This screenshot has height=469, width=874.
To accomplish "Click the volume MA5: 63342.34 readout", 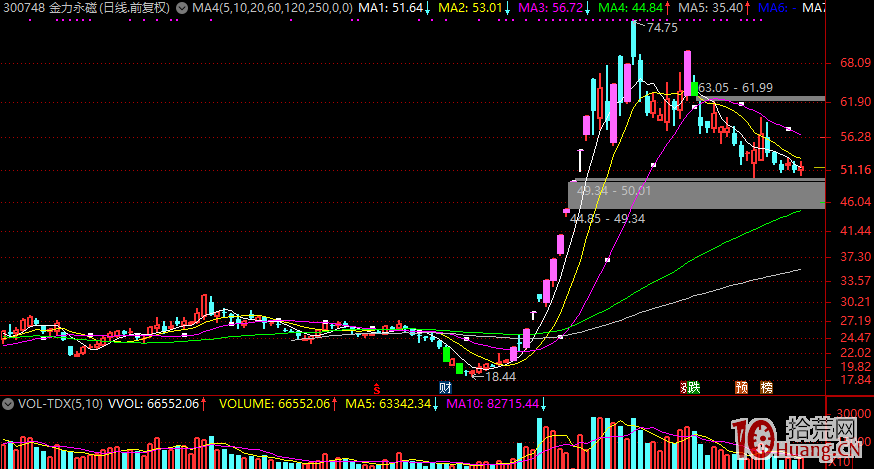I will click(388, 404).
